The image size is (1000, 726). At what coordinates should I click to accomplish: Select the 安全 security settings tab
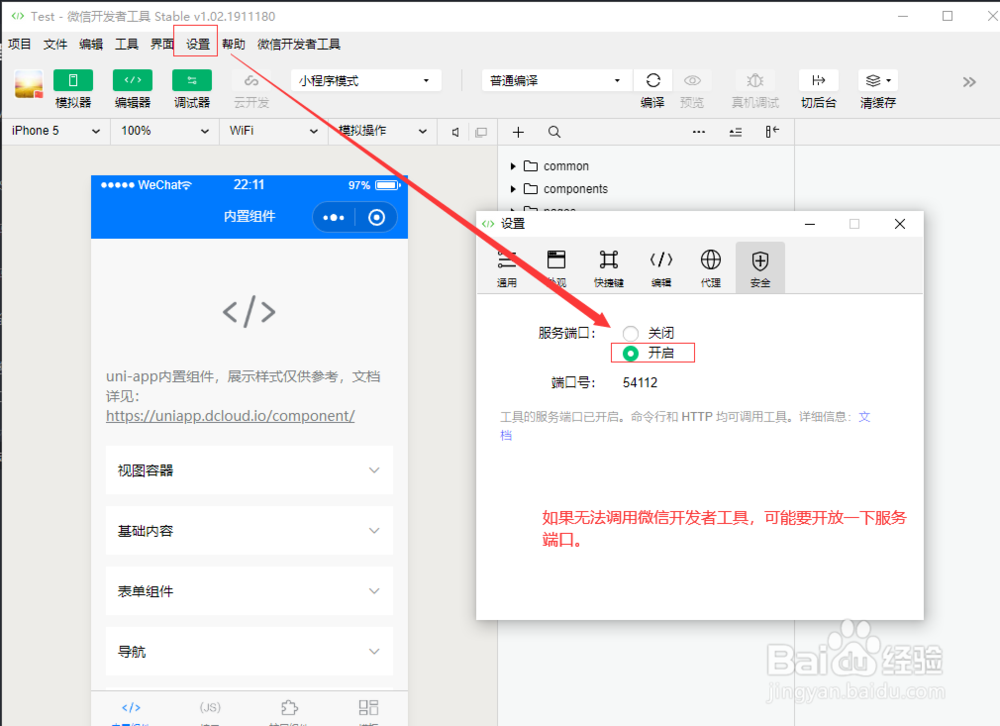click(760, 268)
